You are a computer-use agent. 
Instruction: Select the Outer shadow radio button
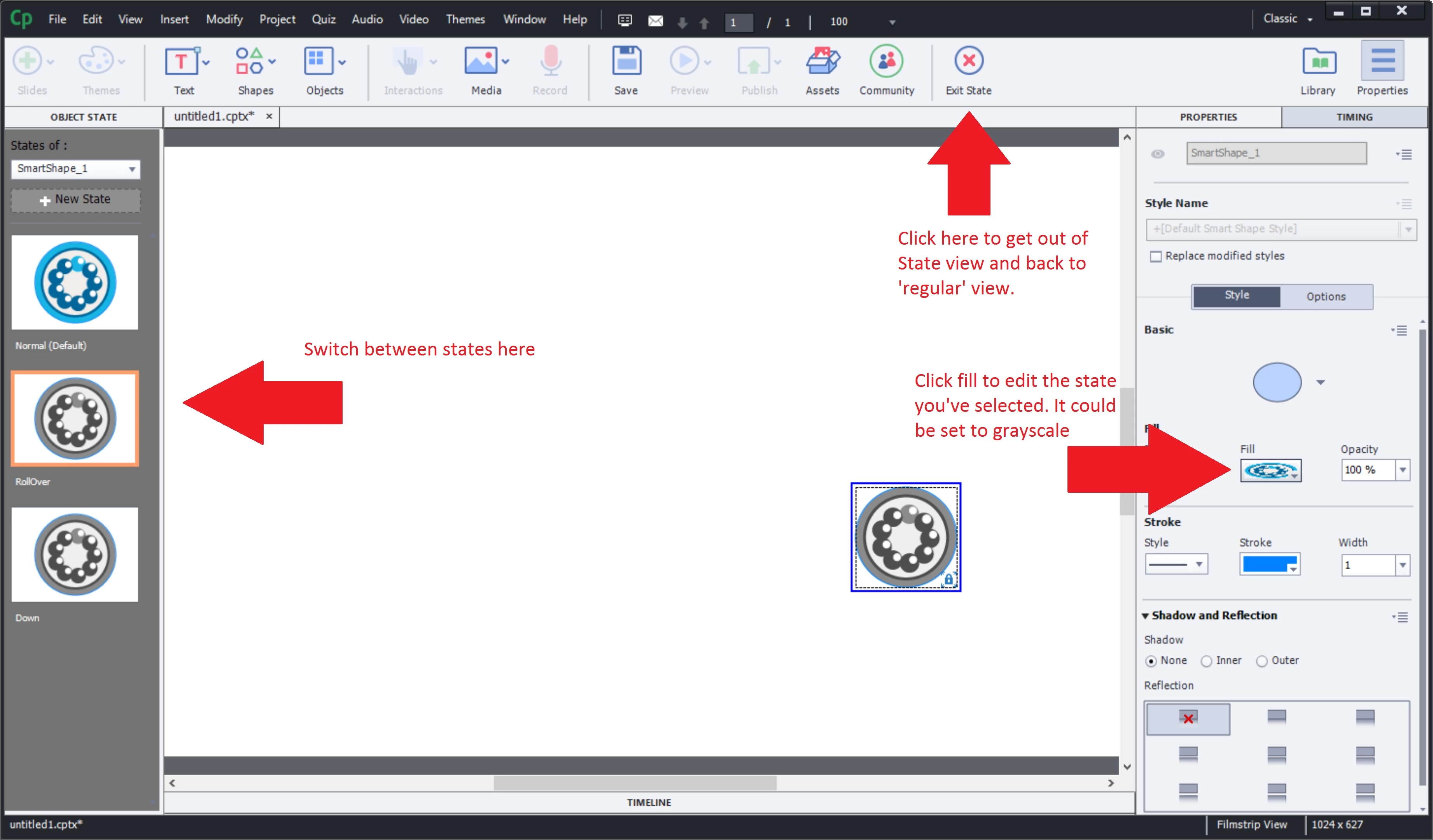[x=1261, y=661]
